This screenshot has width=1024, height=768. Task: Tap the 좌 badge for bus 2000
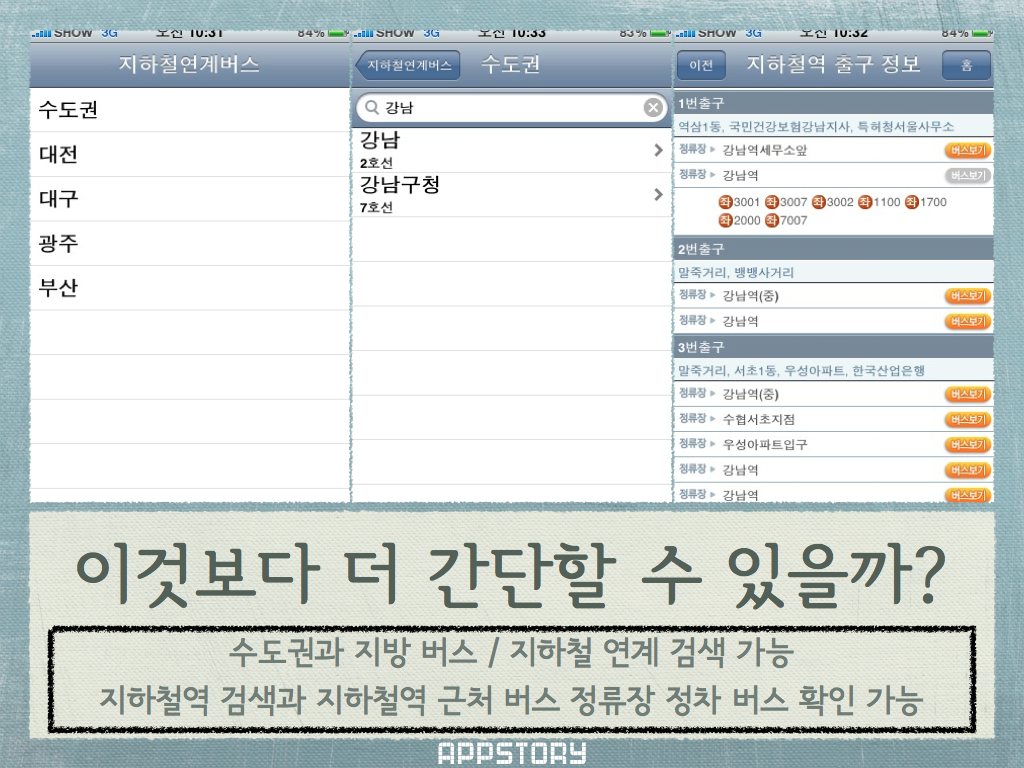pos(725,220)
